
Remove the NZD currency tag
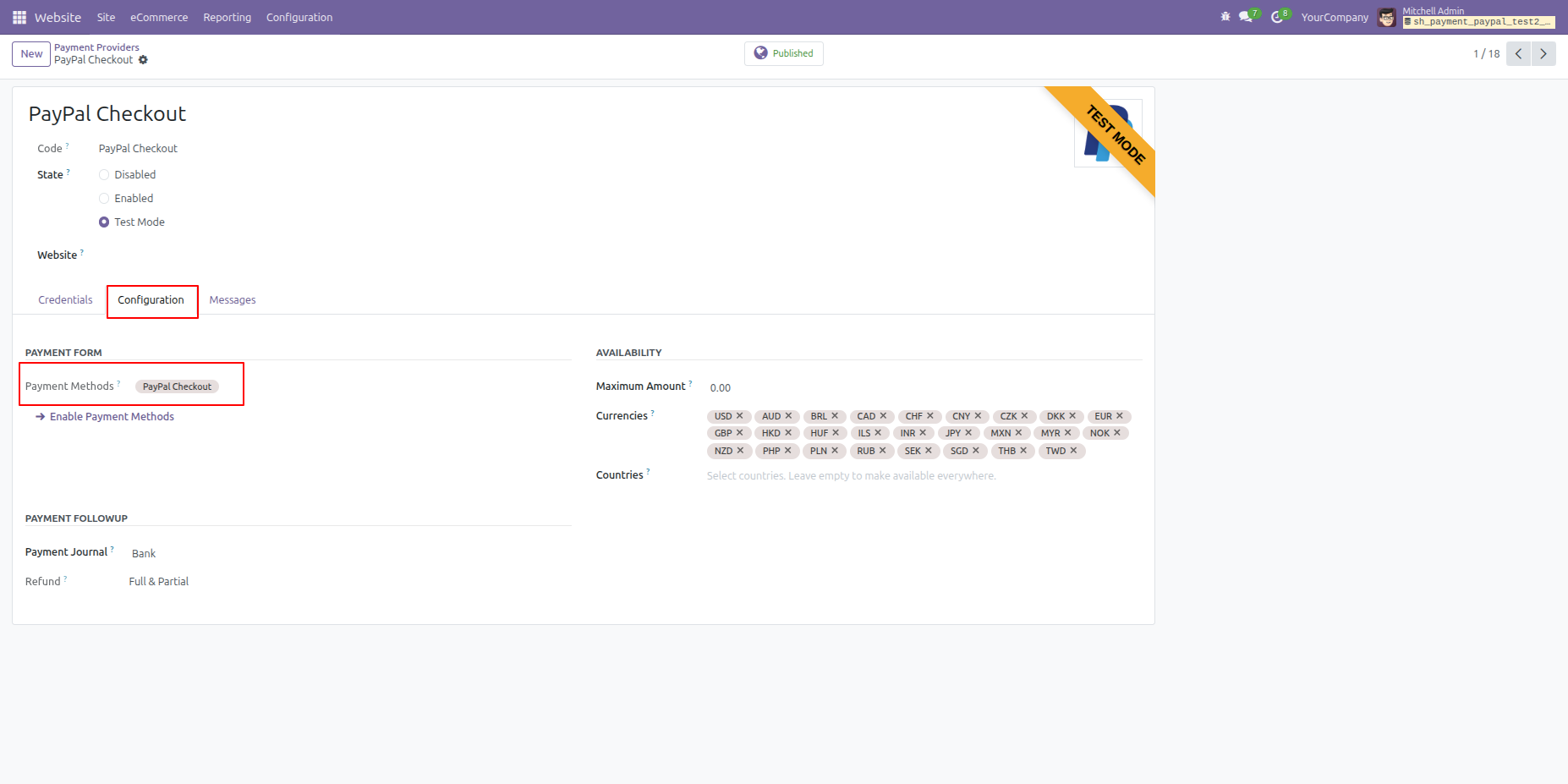click(740, 451)
